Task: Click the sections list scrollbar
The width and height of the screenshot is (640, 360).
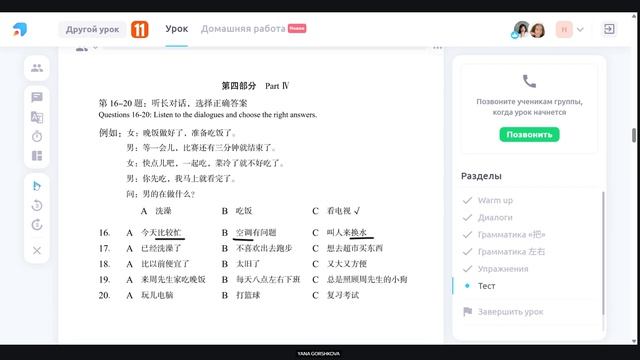Action: pyautogui.click(x=603, y=253)
